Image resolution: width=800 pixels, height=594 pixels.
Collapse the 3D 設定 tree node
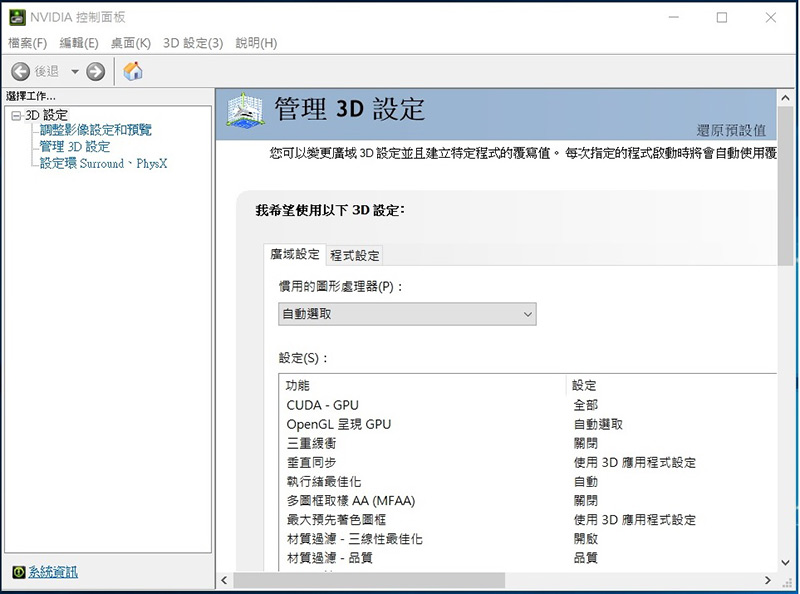click(15, 116)
